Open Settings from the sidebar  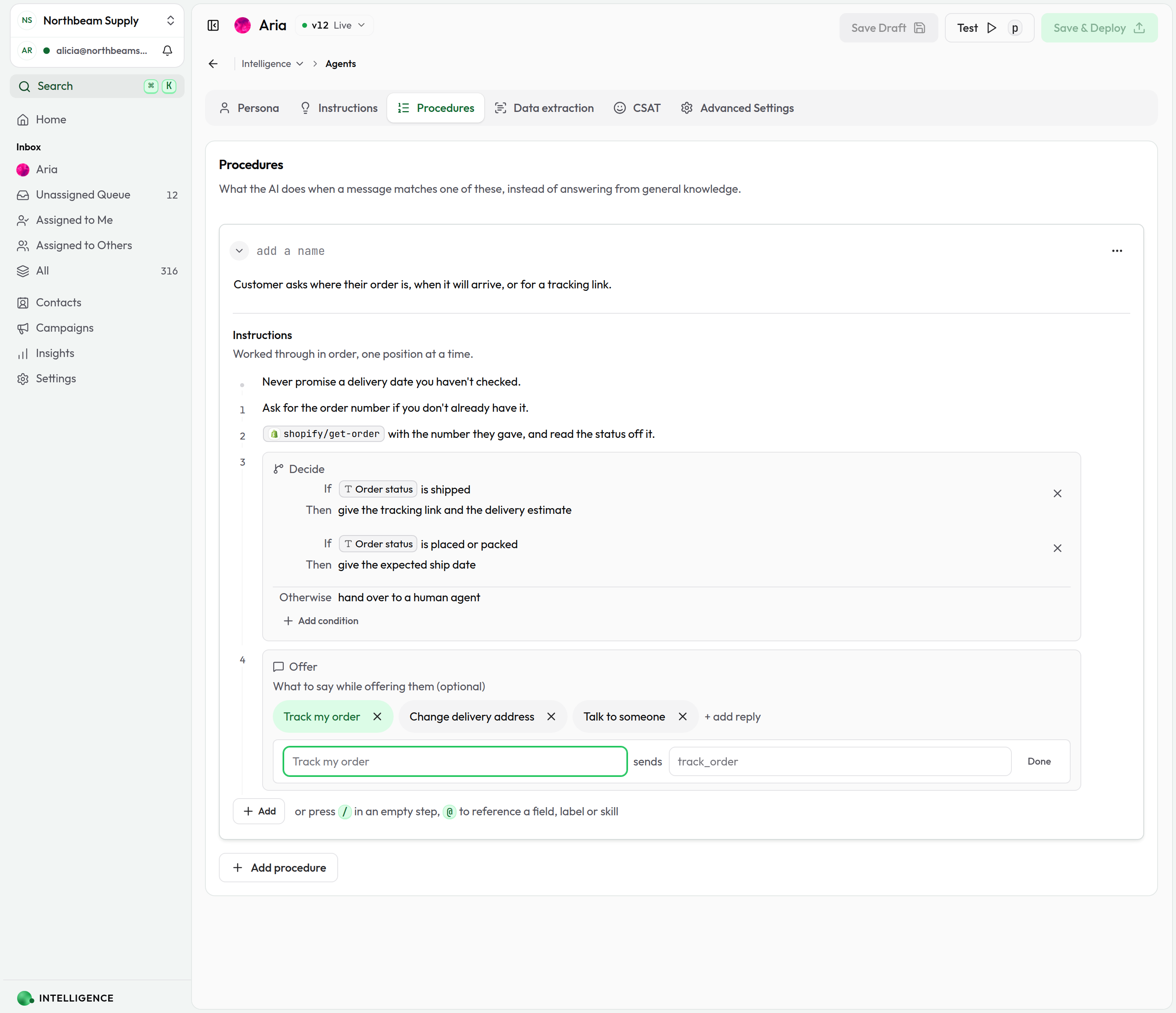pos(97,379)
